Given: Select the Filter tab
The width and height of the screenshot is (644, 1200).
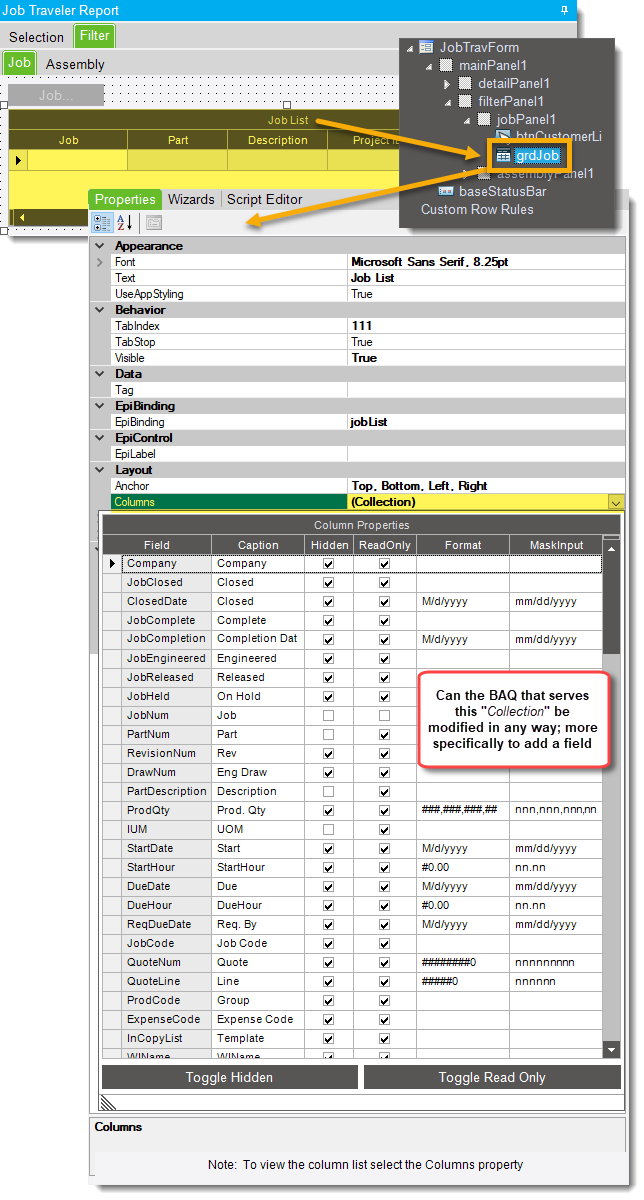Looking at the screenshot, I should pyautogui.click(x=94, y=36).
